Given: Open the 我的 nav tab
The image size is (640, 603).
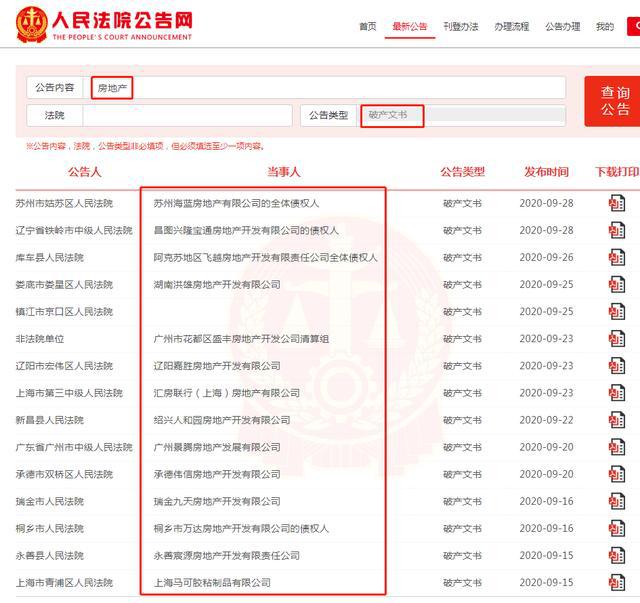Looking at the screenshot, I should [605, 27].
